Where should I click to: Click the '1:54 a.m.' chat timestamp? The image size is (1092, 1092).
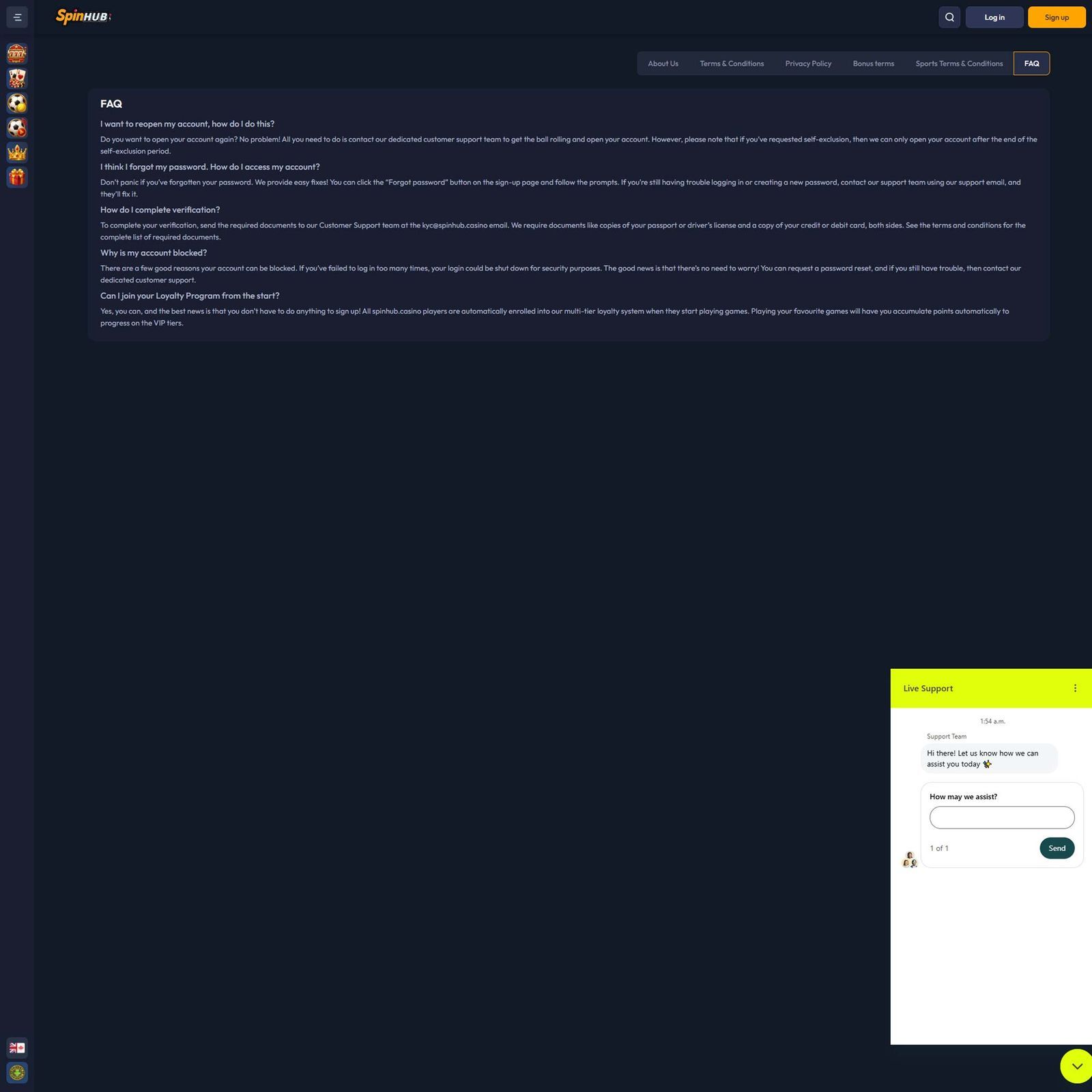pos(992,721)
